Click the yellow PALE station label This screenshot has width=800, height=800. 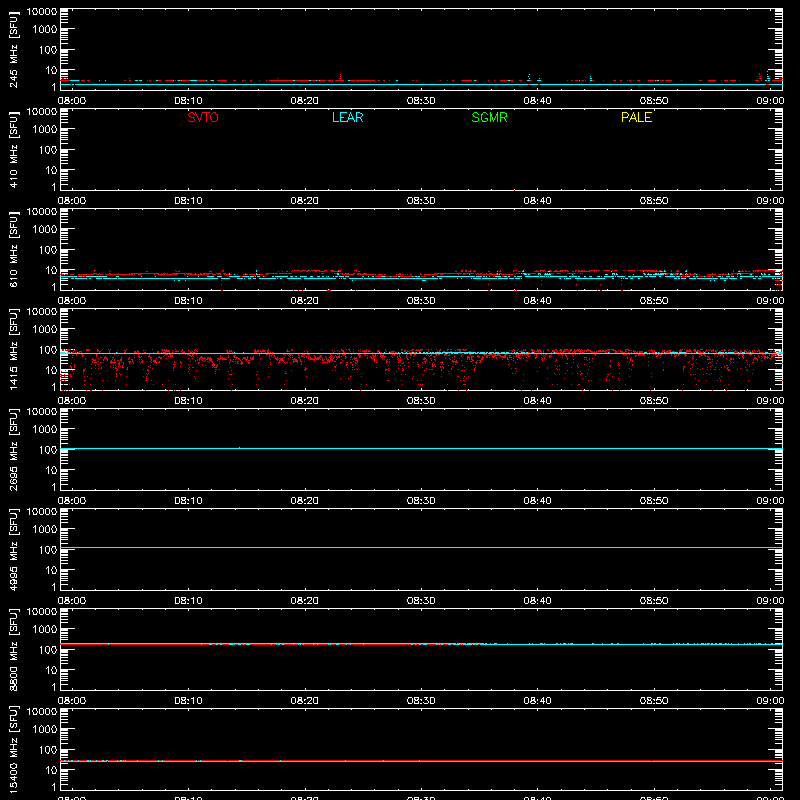point(636,117)
